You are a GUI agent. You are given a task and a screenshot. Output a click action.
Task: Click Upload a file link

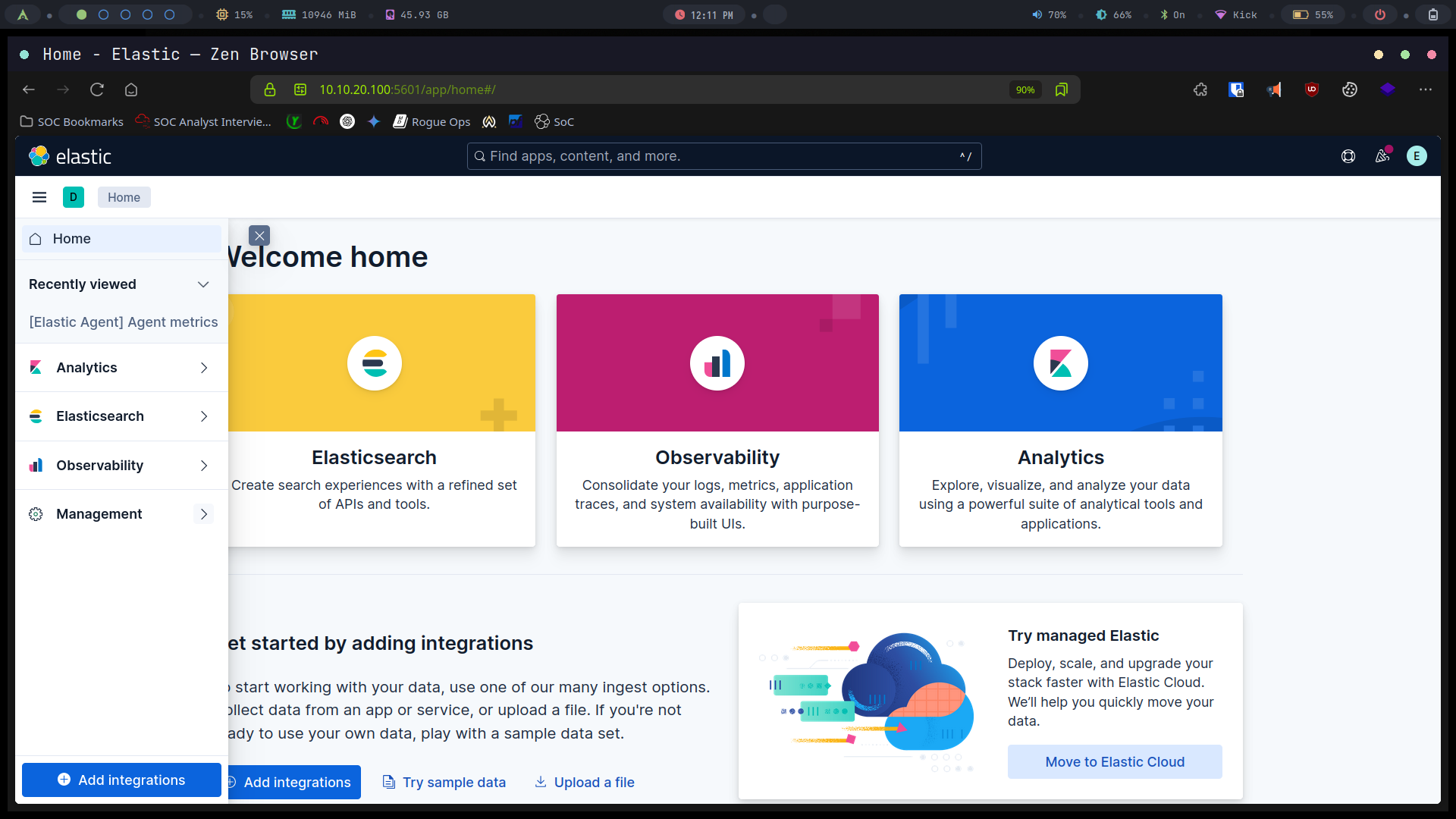point(585,782)
